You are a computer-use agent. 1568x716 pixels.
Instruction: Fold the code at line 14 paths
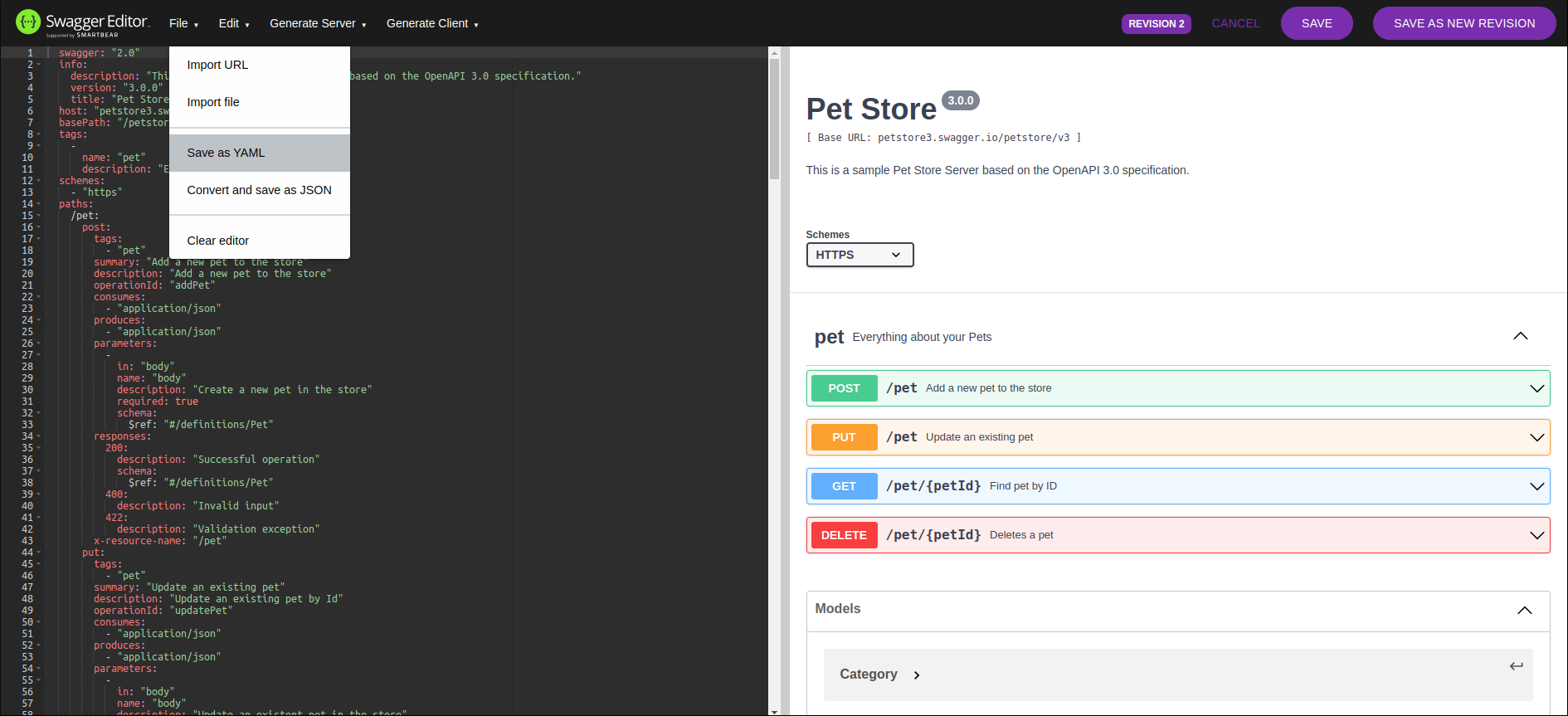39,204
